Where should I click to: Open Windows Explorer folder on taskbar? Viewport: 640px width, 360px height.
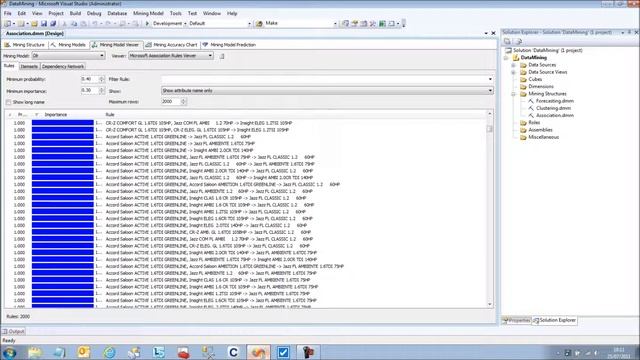point(35,352)
